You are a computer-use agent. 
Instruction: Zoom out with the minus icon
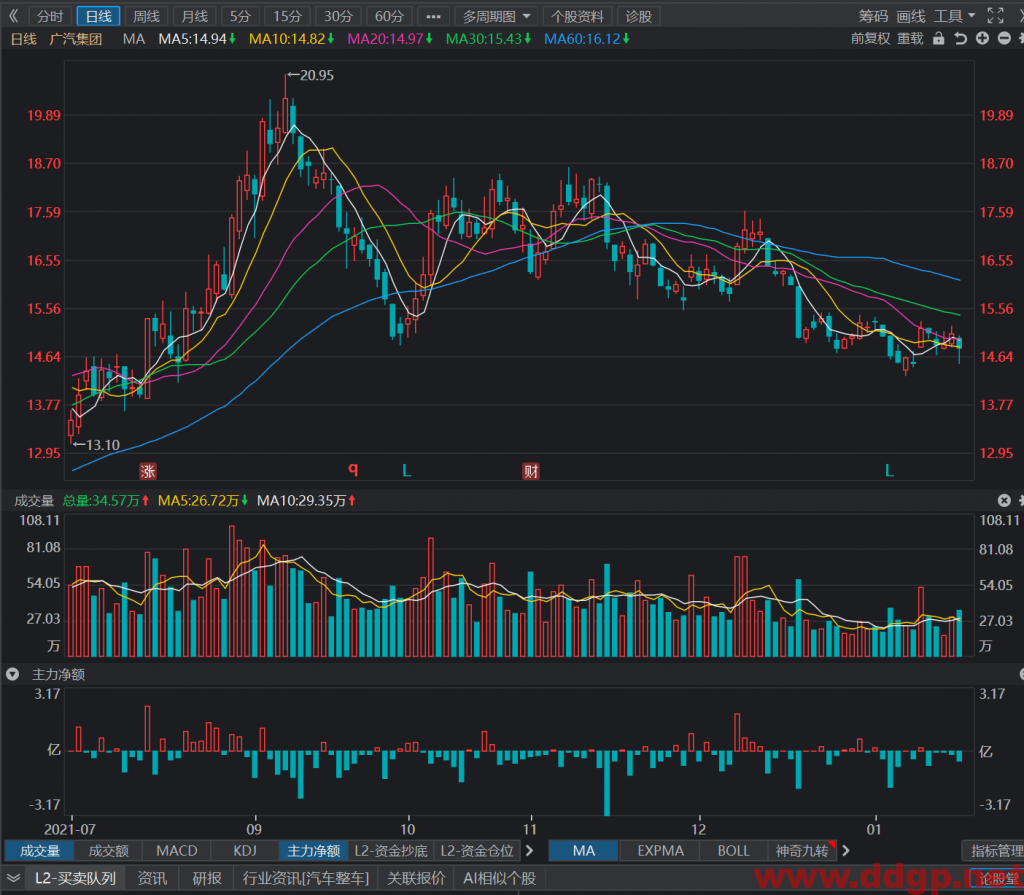(x=1004, y=39)
